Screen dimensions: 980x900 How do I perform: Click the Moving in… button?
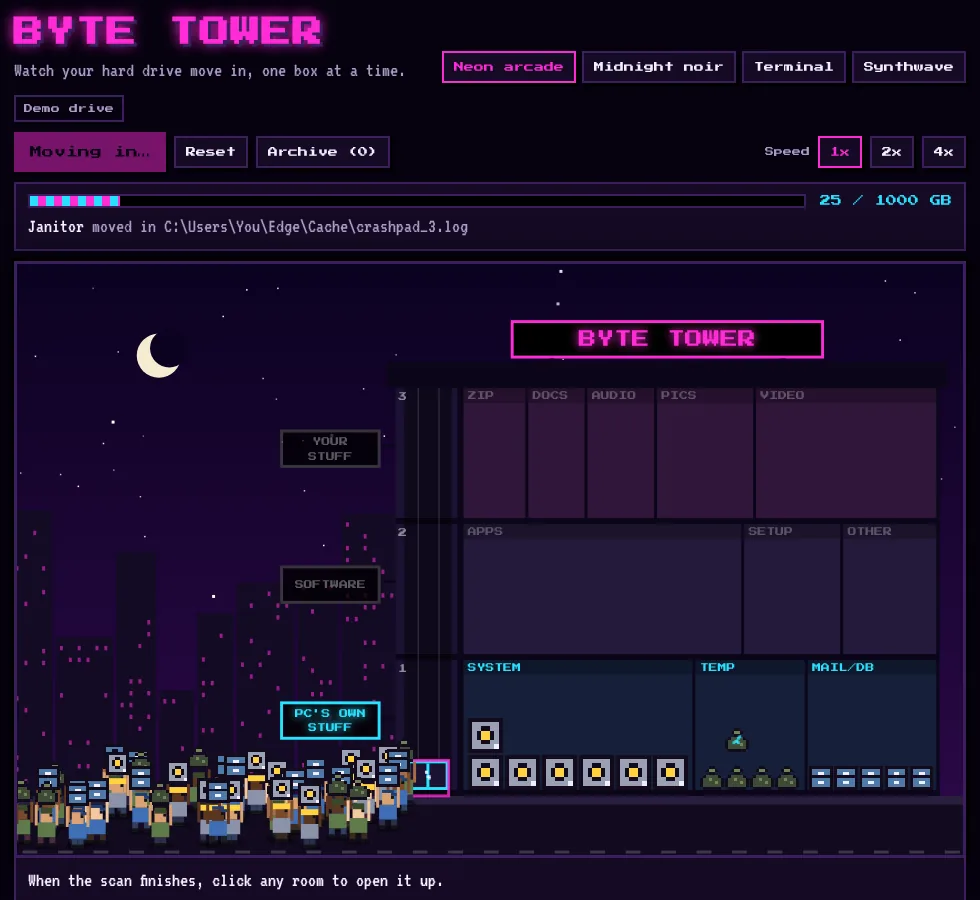[90, 152]
